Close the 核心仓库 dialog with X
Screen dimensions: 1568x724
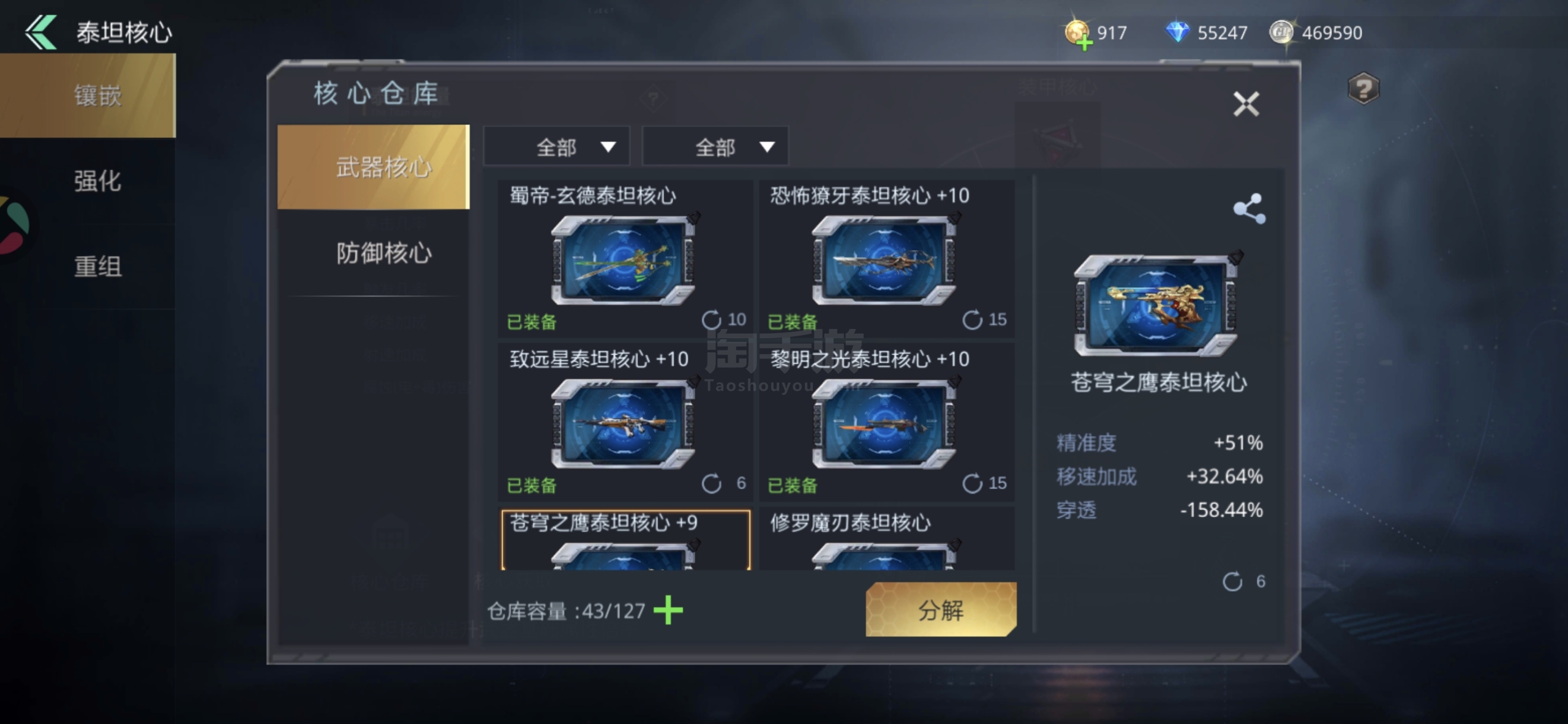[1246, 104]
